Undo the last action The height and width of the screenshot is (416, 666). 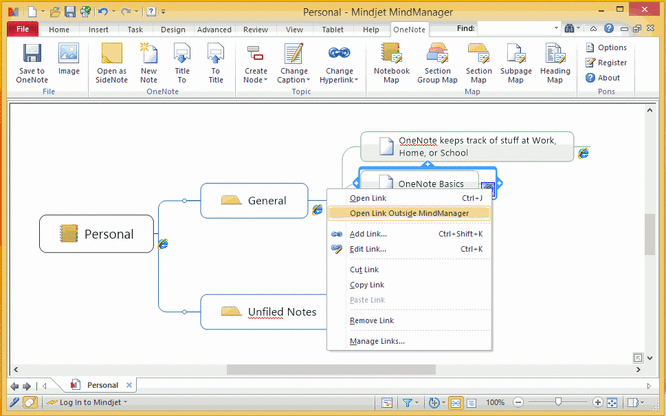coord(103,11)
